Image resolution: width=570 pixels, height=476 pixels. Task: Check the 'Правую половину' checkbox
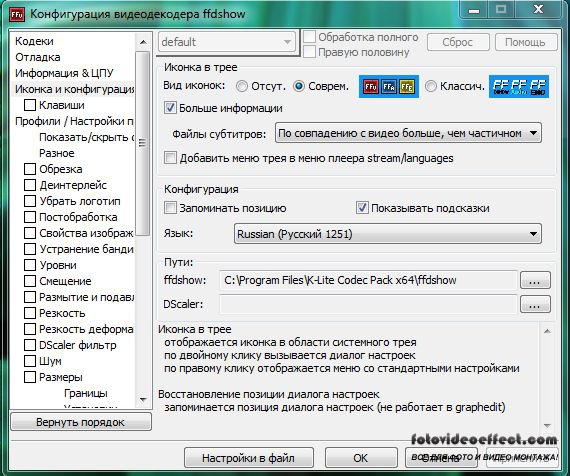309,52
